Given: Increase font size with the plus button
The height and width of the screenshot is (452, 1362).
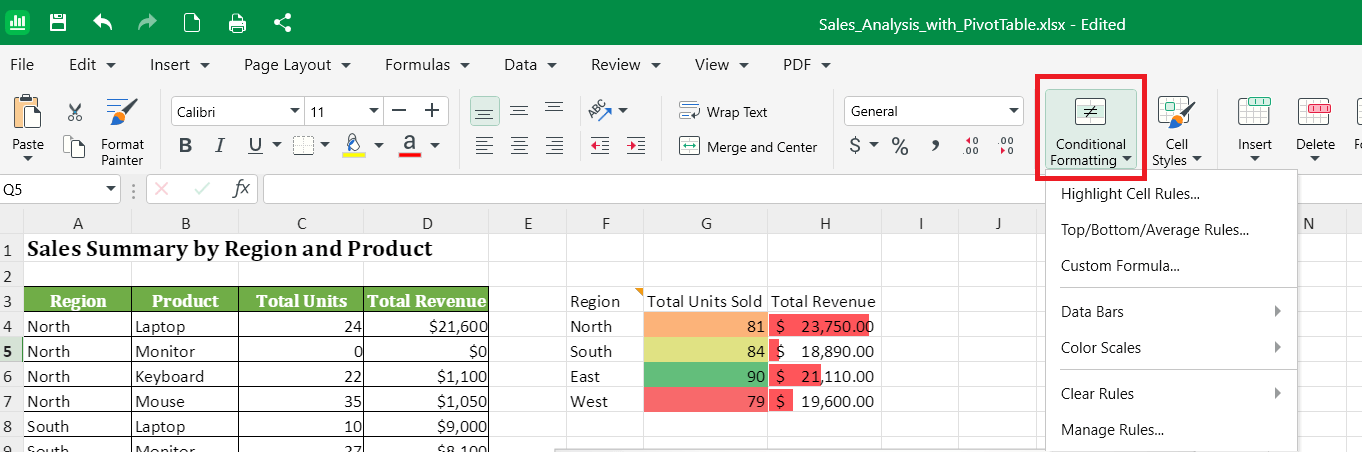Looking at the screenshot, I should [432, 111].
